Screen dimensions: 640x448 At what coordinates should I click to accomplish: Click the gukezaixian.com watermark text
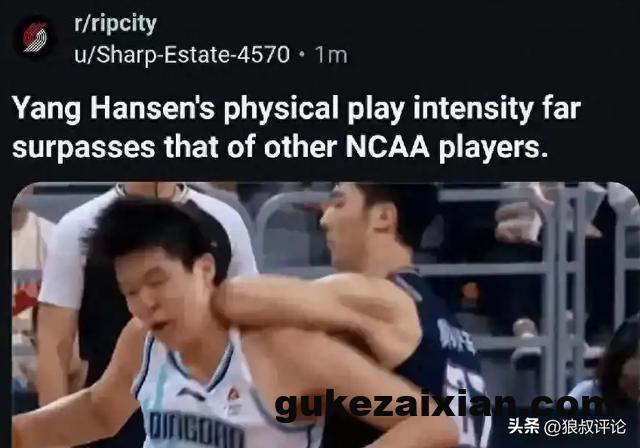tap(437, 406)
